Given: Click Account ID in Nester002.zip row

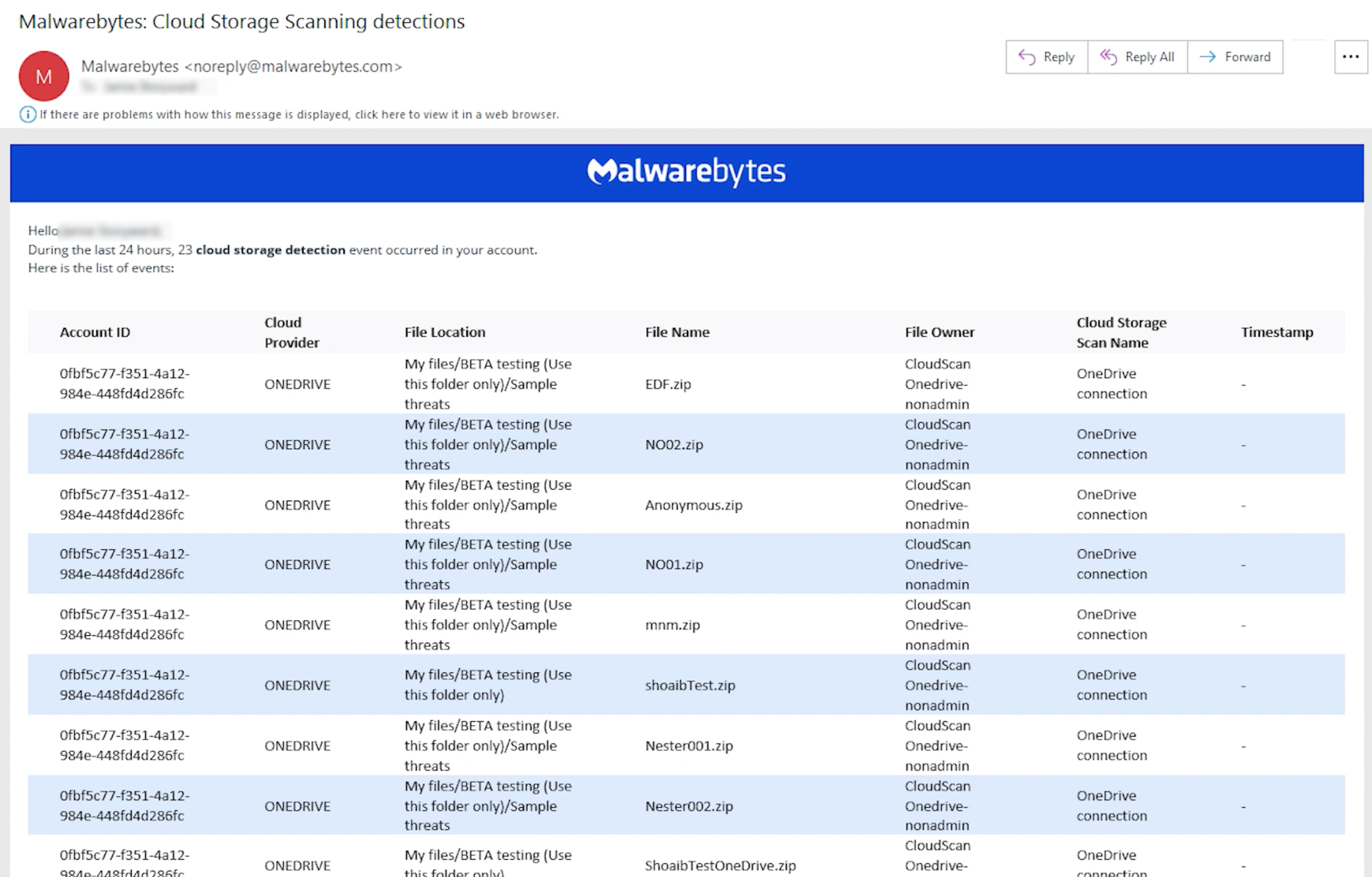Looking at the screenshot, I should (x=125, y=806).
